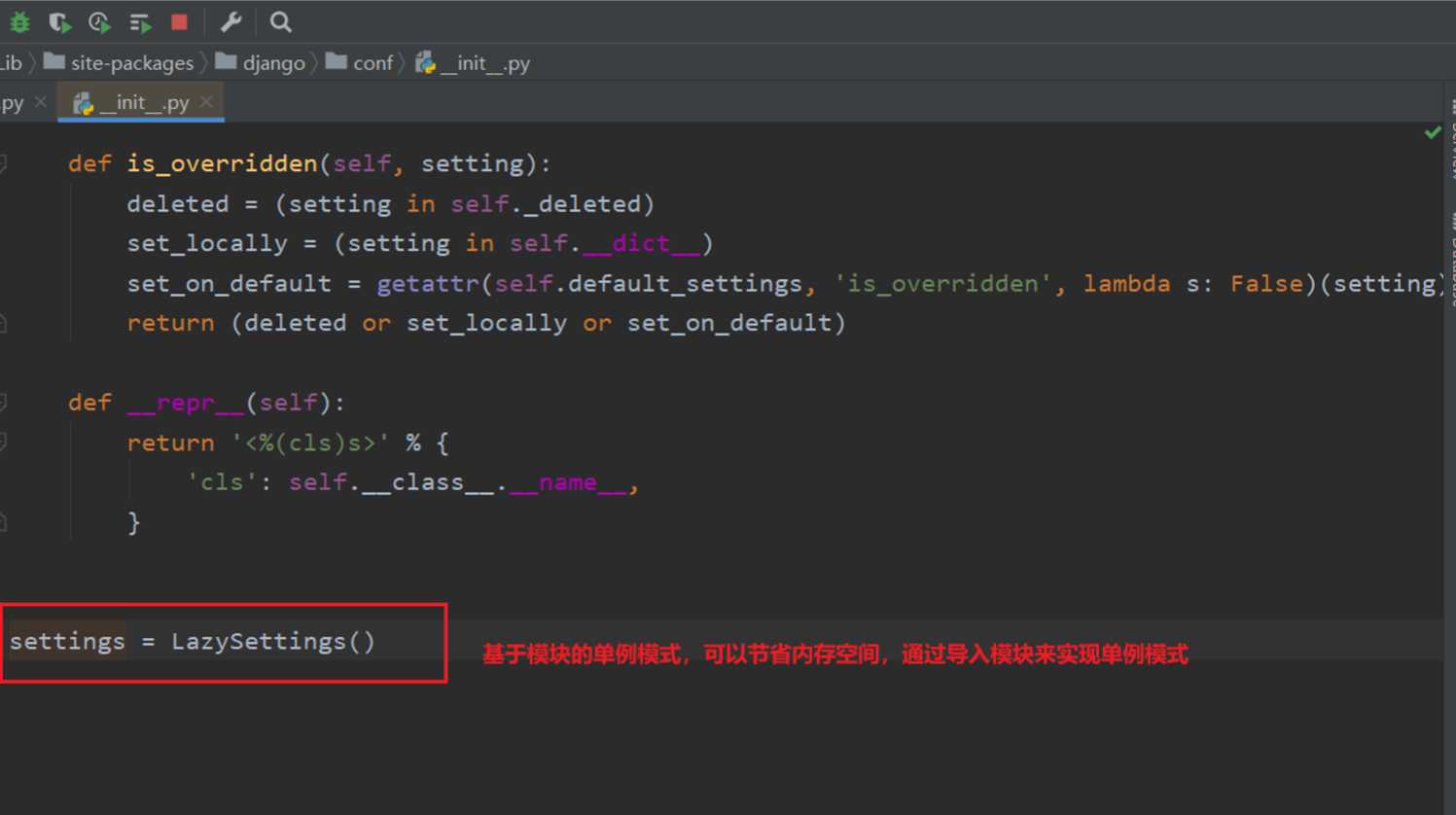The height and width of the screenshot is (815, 1456).
Task: Start debugging with the green bug icon
Action: pos(19,21)
